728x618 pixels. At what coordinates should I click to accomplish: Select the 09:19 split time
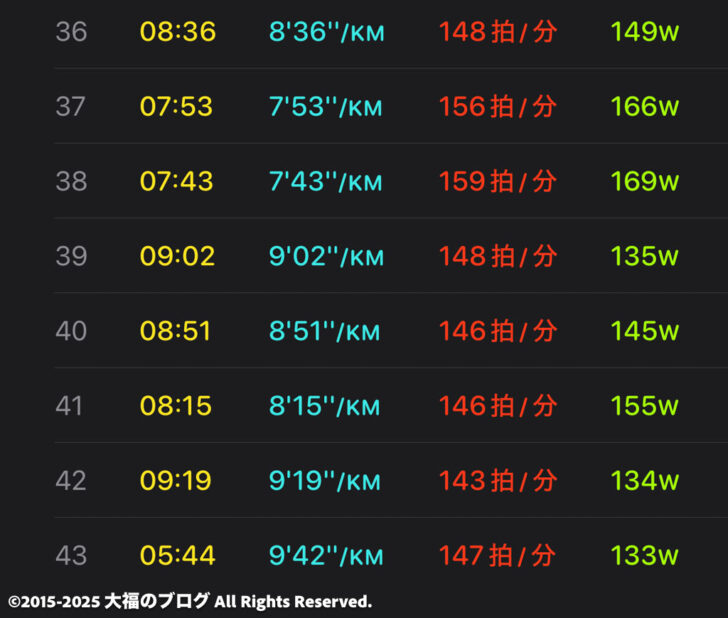(176, 481)
